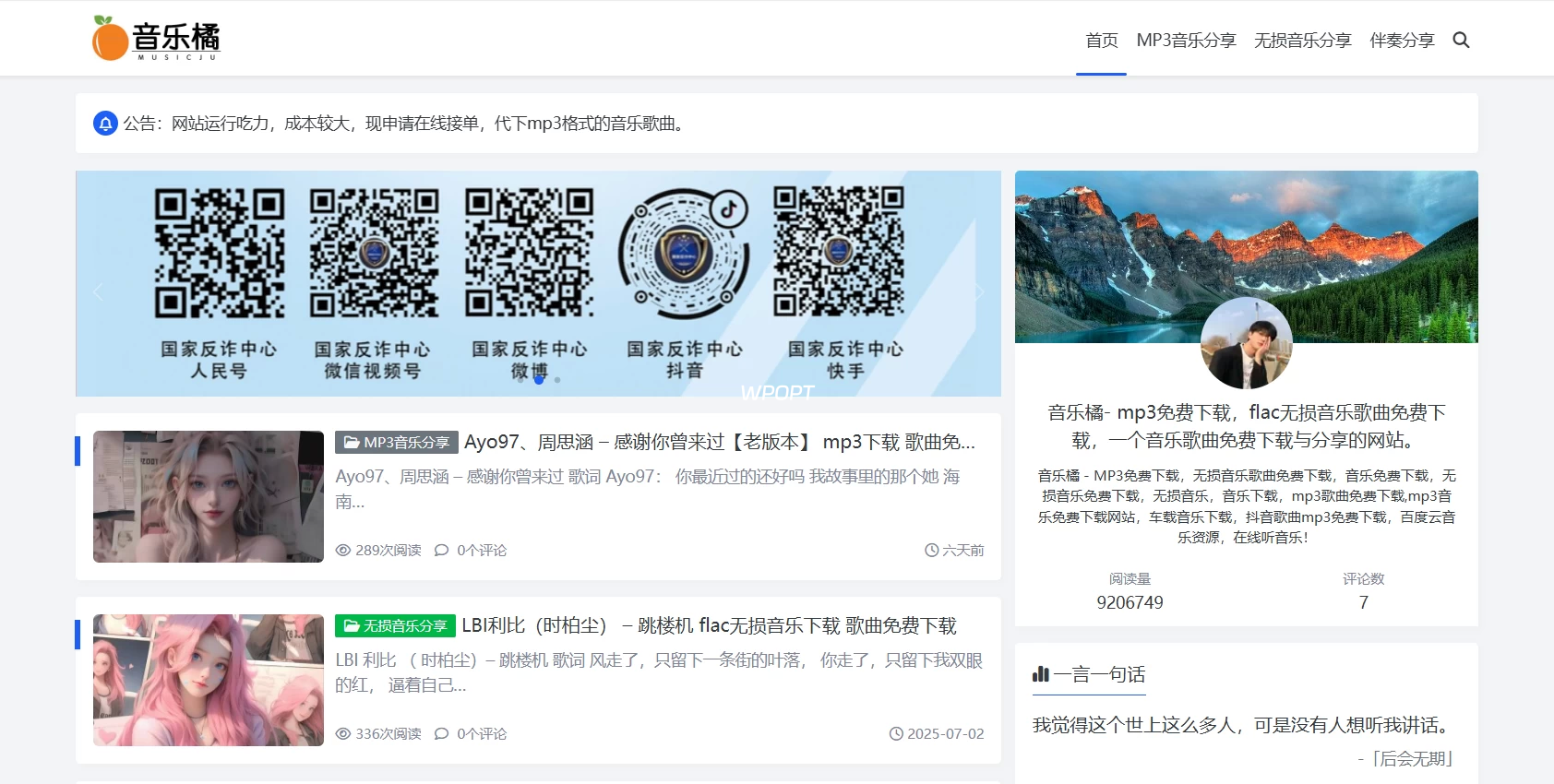This screenshot has height=784, width=1554.
Task: Click the 音乐橘 orange logo
Action: tap(156, 39)
